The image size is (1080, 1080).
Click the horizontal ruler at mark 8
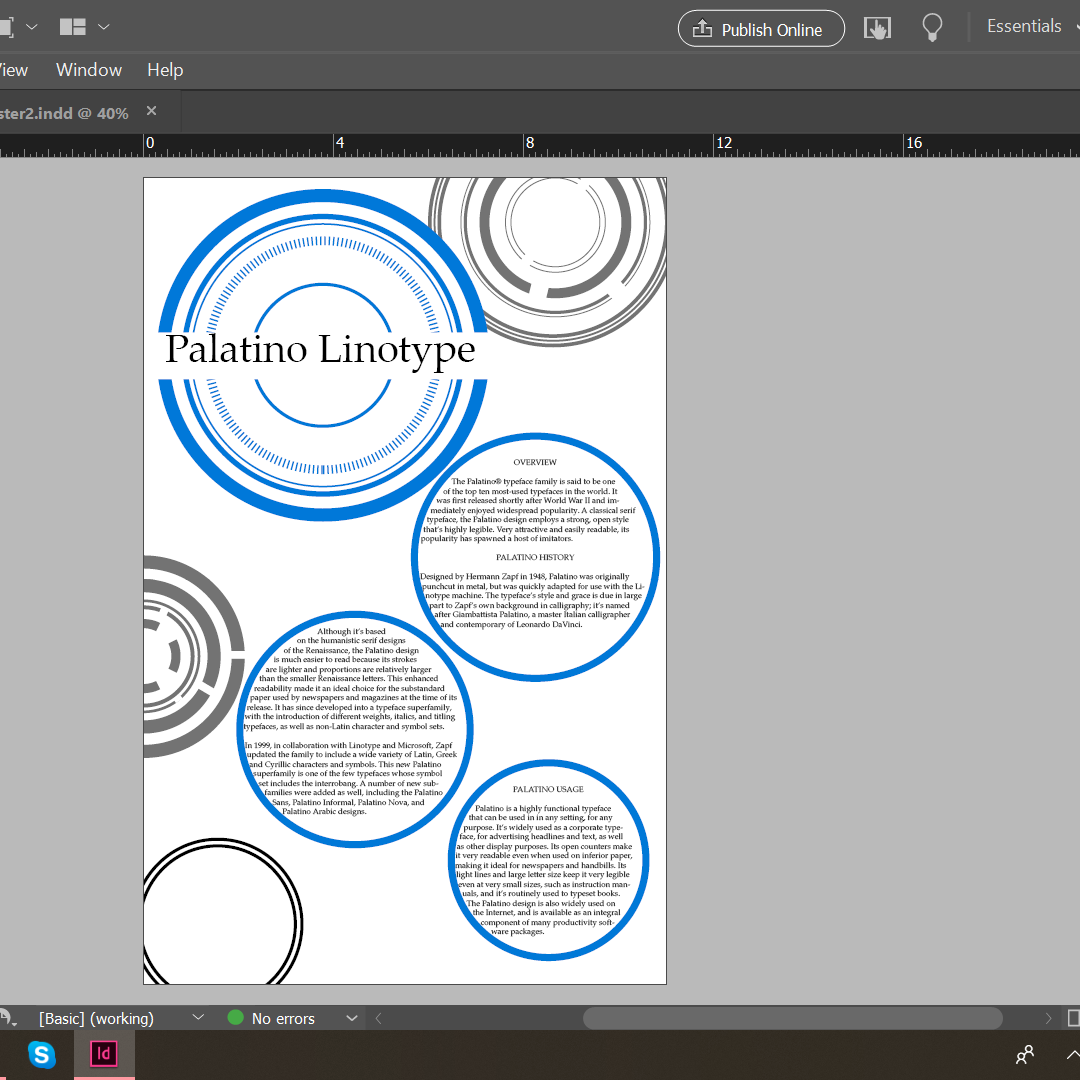[529, 143]
